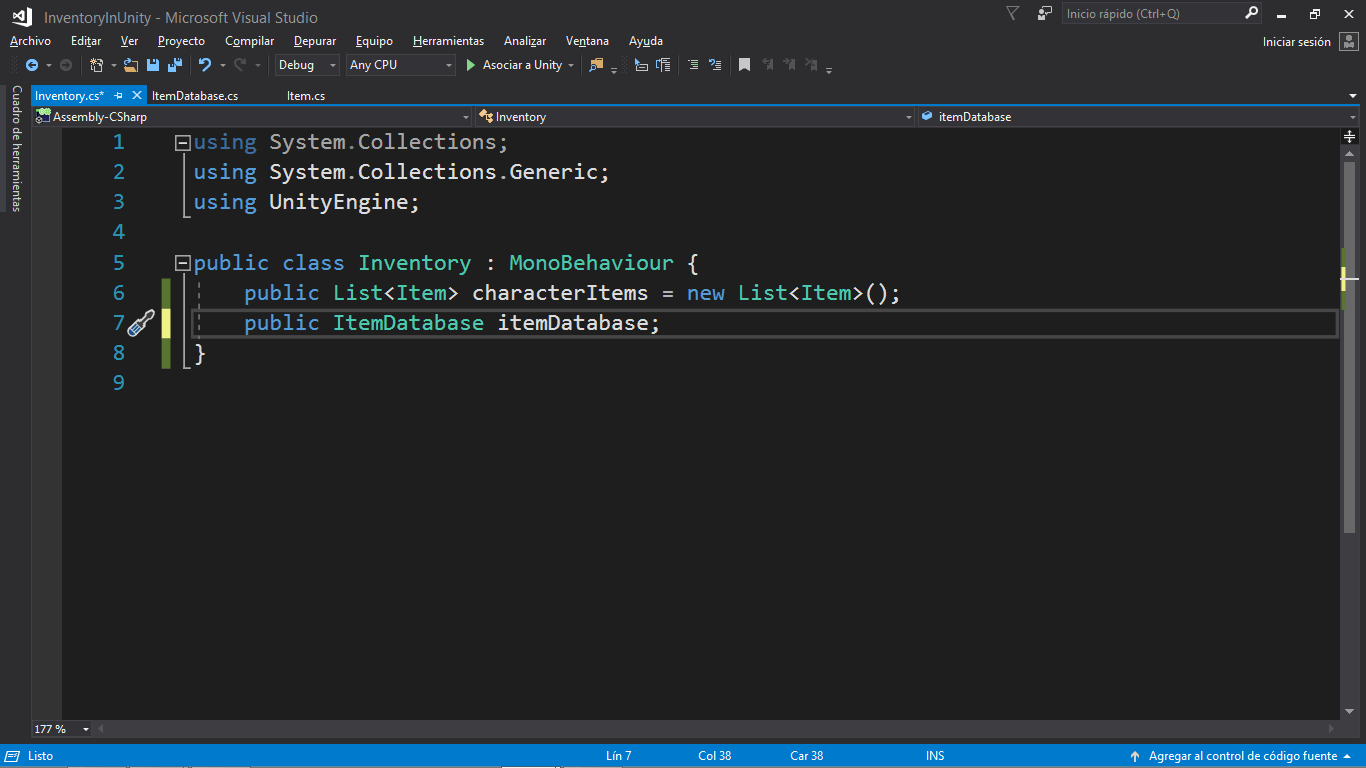Screen dimensions: 1366x768
Task: Open the Ayuda menu
Action: coord(646,41)
